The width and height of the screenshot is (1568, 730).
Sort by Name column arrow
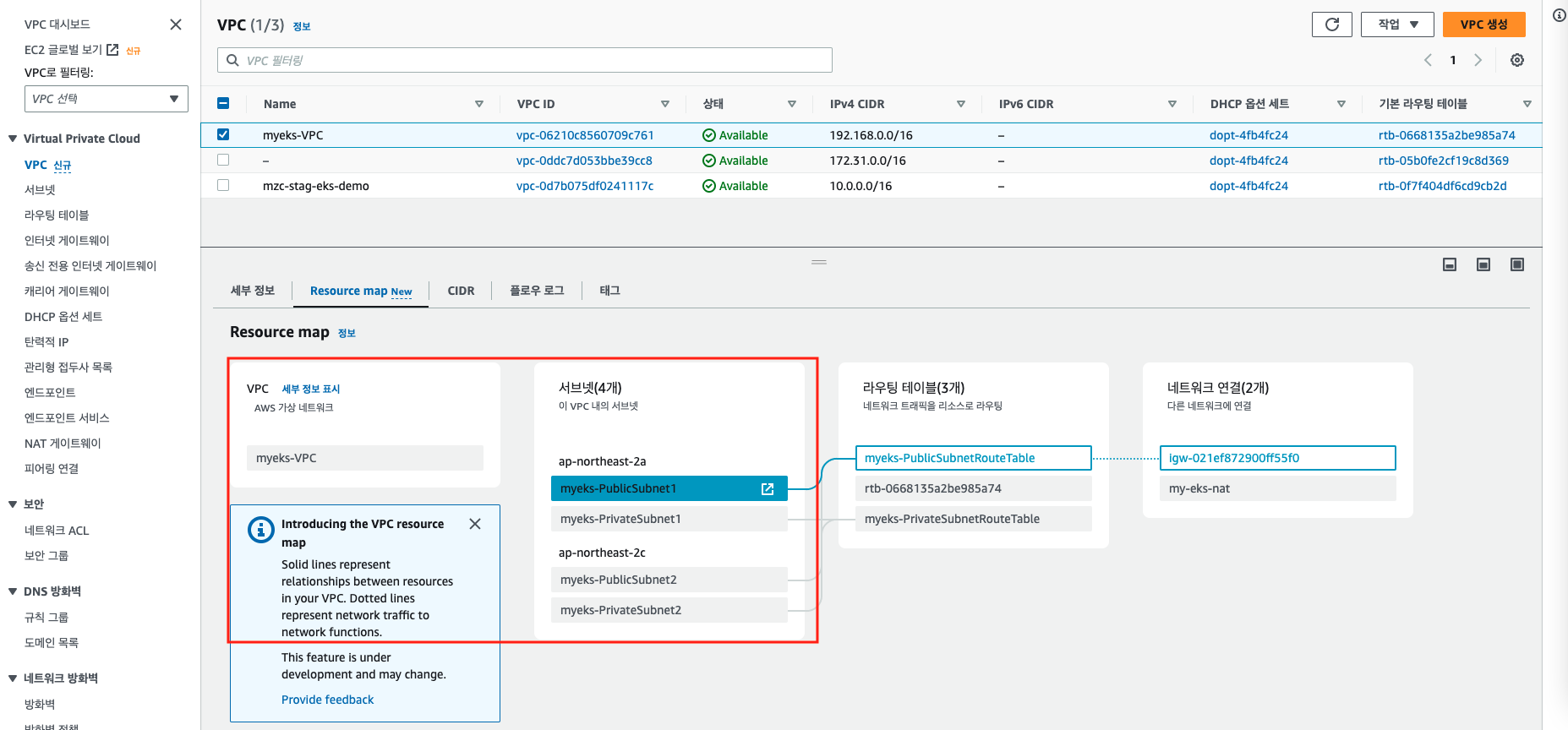pyautogui.click(x=479, y=104)
